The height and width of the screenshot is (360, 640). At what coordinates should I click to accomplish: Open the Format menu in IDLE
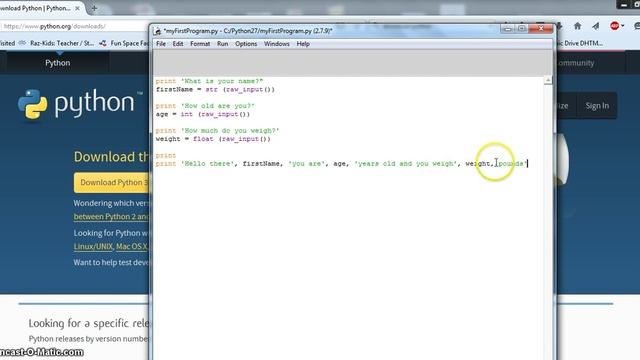coord(200,44)
